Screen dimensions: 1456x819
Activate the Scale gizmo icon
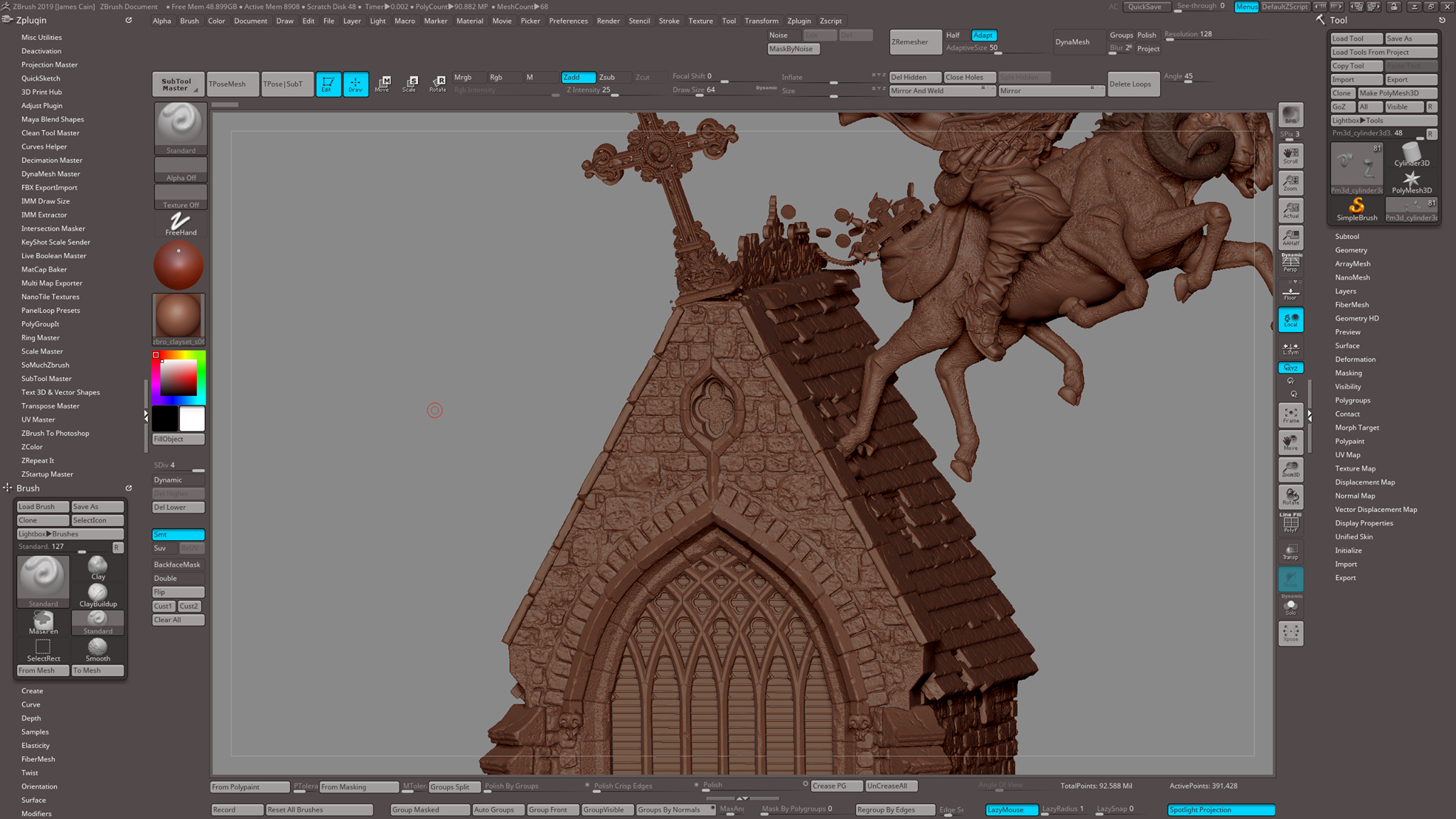410,84
